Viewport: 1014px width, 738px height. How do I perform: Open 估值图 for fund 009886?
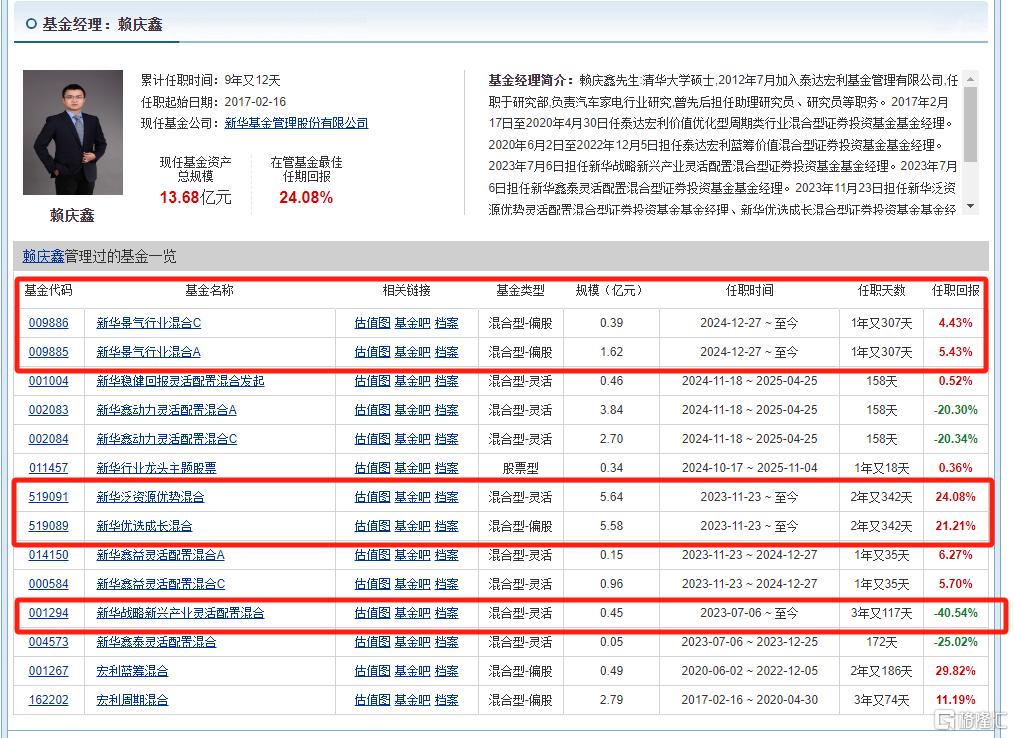click(372, 323)
